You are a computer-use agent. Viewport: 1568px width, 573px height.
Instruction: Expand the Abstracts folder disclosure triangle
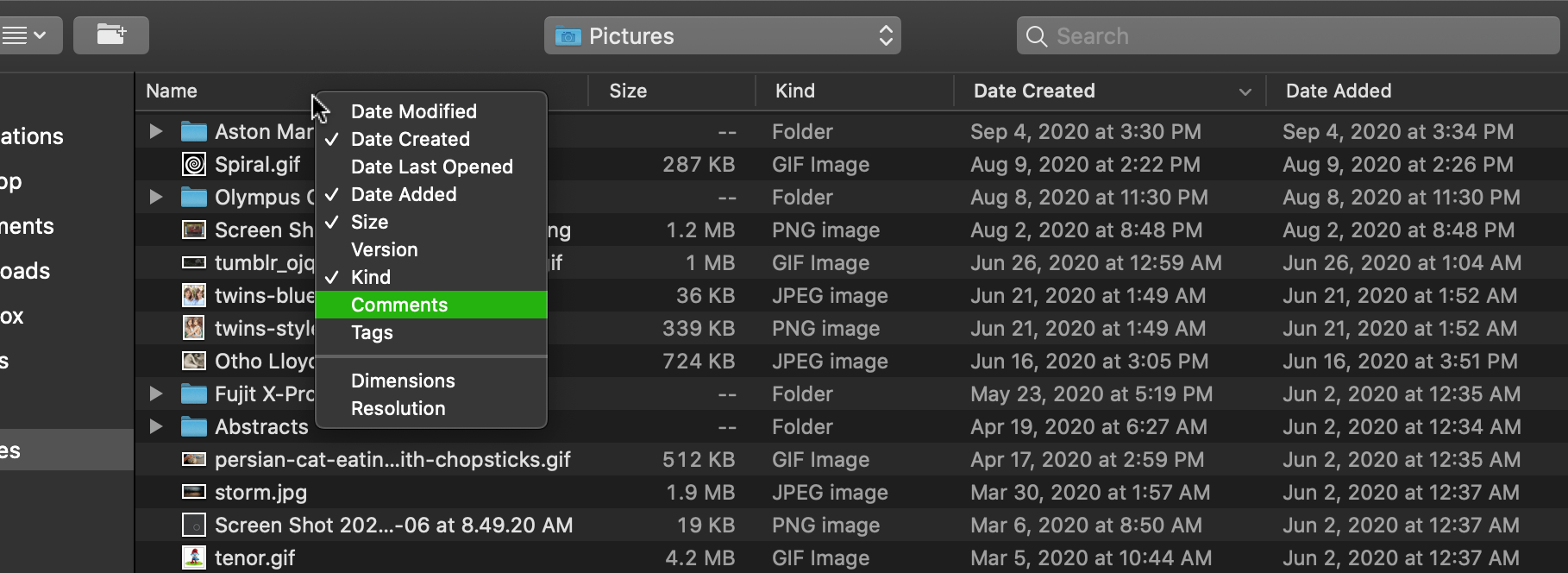click(156, 426)
